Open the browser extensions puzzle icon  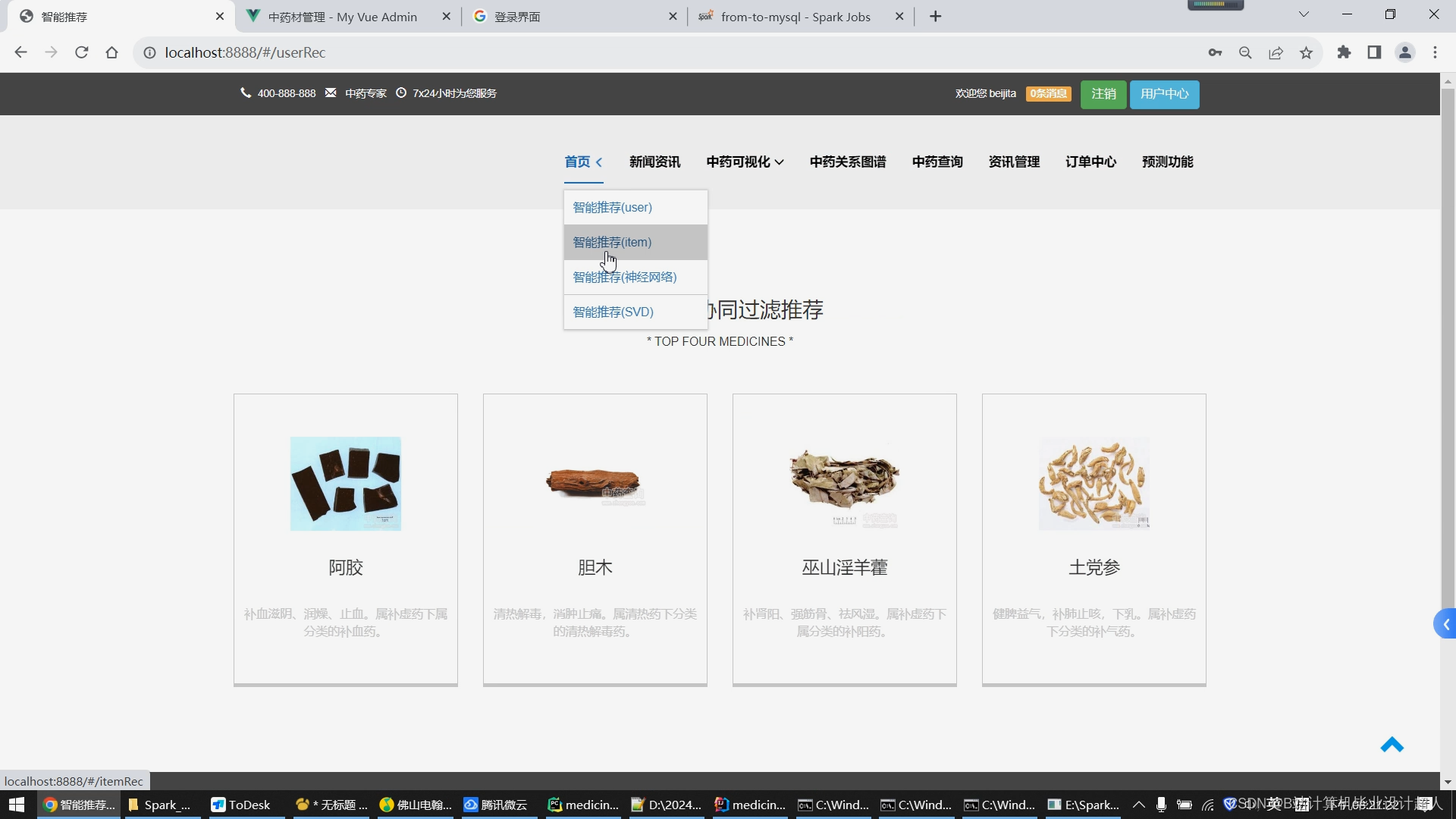[1344, 52]
